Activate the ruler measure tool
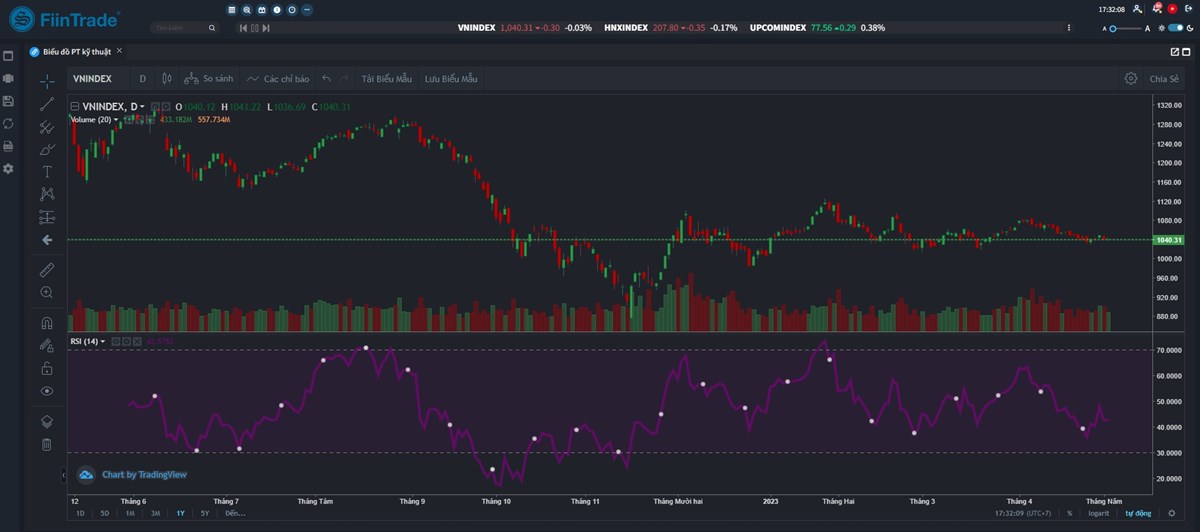 coord(47,270)
